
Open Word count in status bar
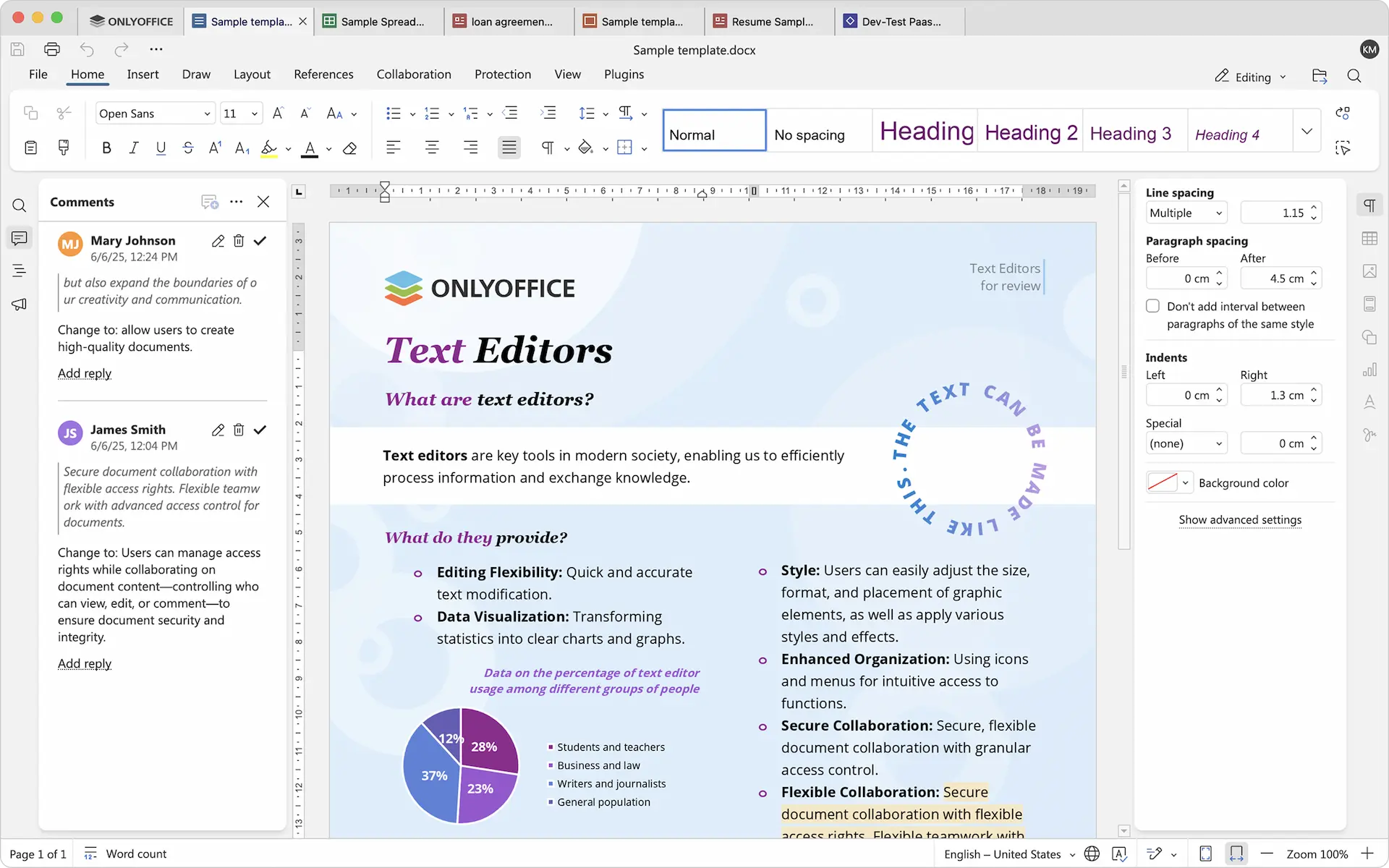click(125, 854)
